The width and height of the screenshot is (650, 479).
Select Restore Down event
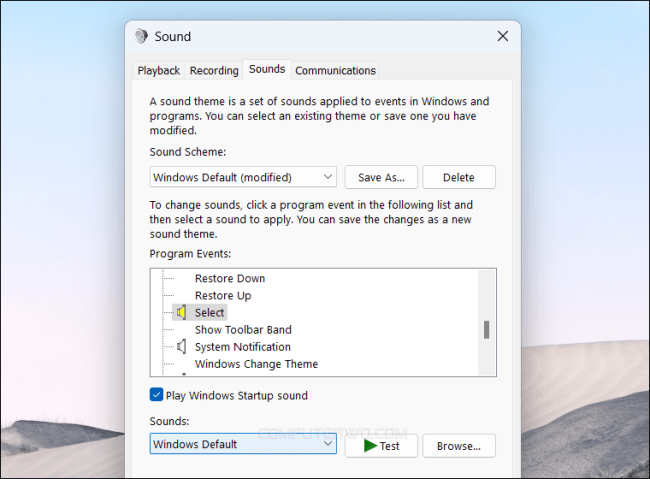point(230,278)
